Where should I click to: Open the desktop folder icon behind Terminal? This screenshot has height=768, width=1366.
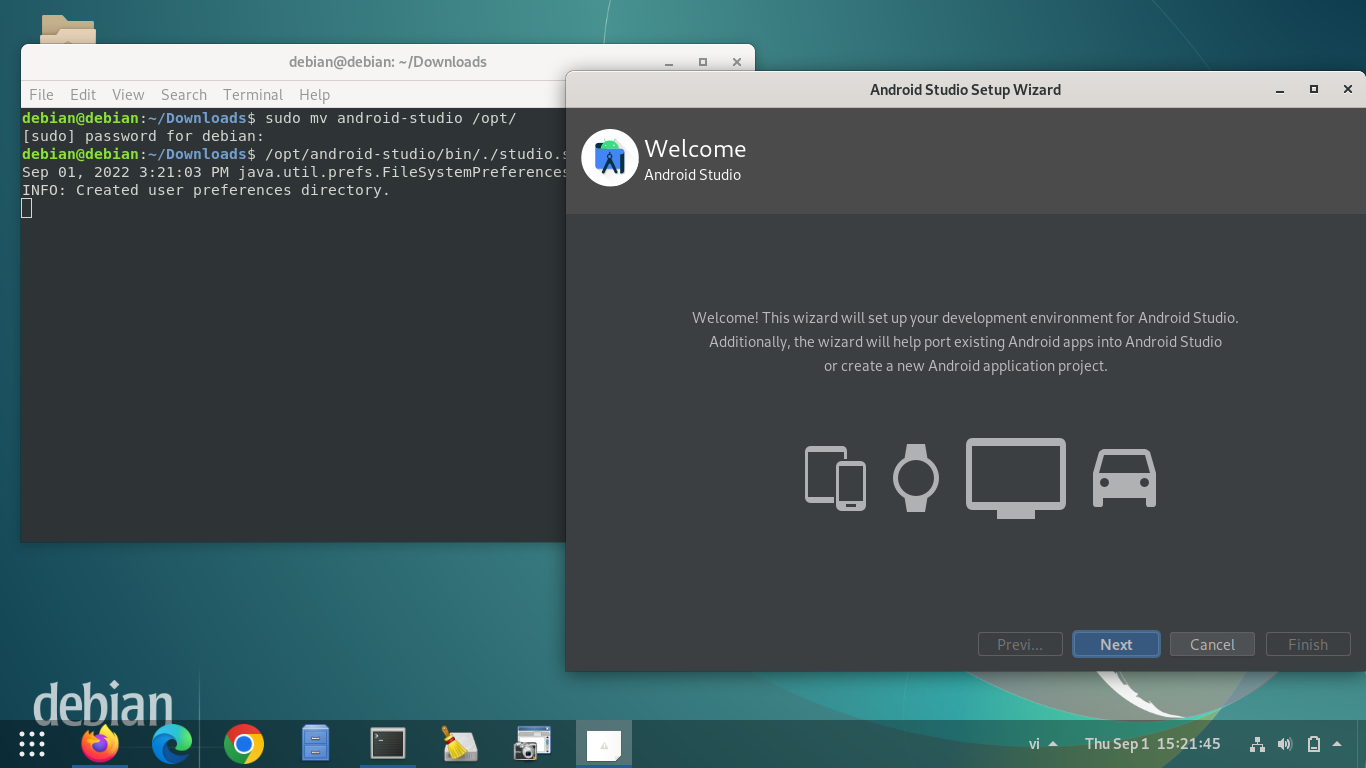tap(68, 29)
